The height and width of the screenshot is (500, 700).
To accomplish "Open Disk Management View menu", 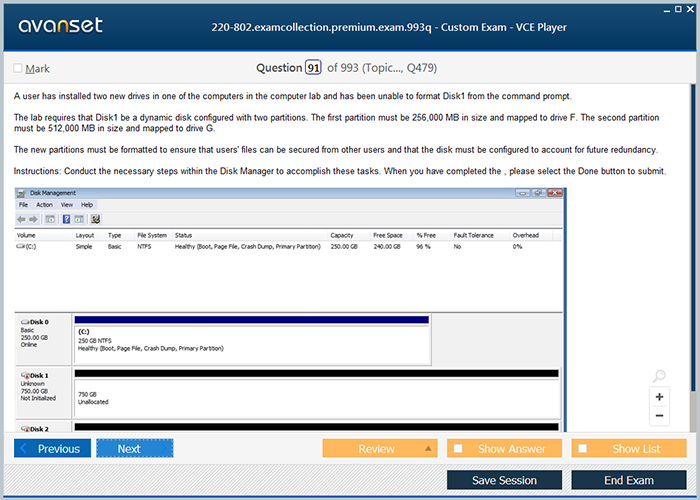I will [67, 204].
